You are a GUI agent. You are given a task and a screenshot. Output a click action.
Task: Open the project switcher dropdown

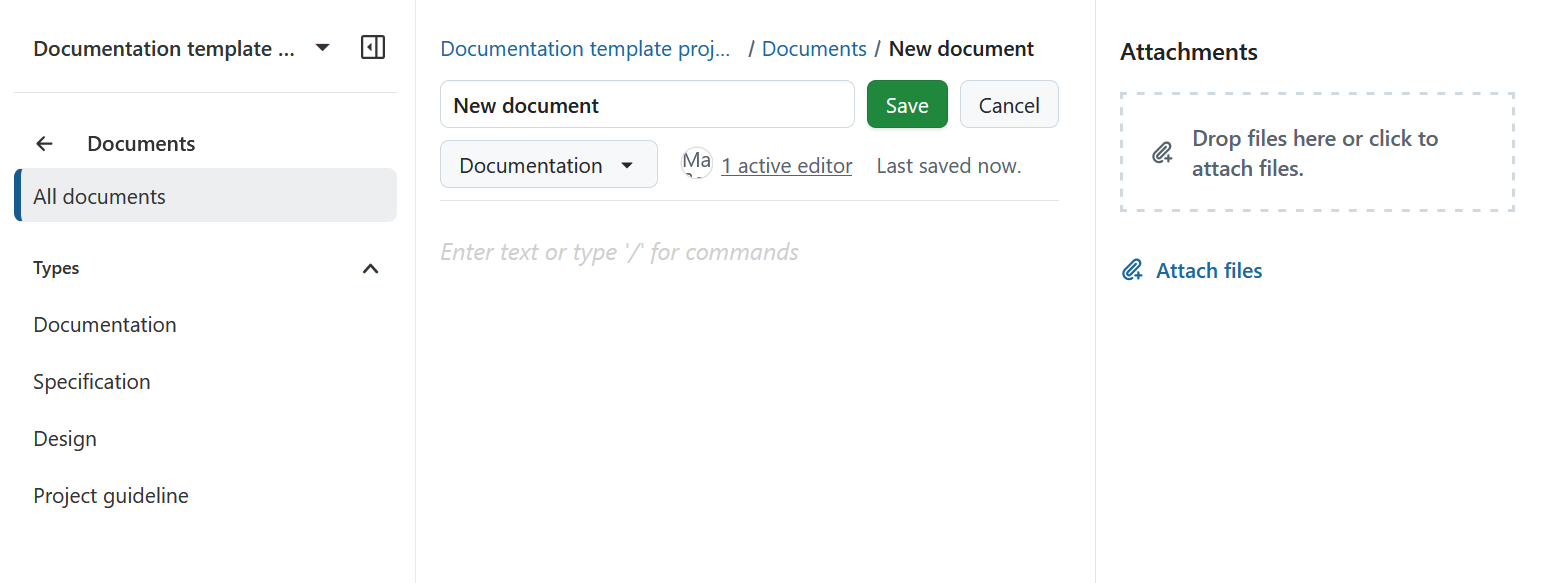pyautogui.click(x=322, y=47)
